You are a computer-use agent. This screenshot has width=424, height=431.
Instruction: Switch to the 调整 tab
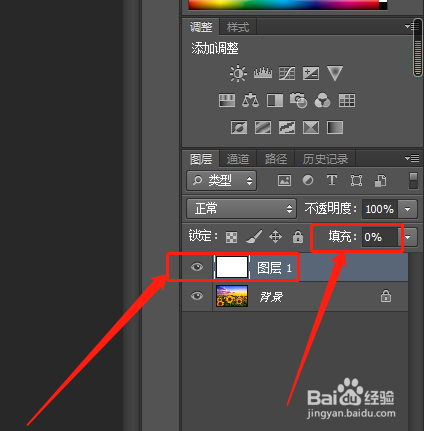[201, 27]
